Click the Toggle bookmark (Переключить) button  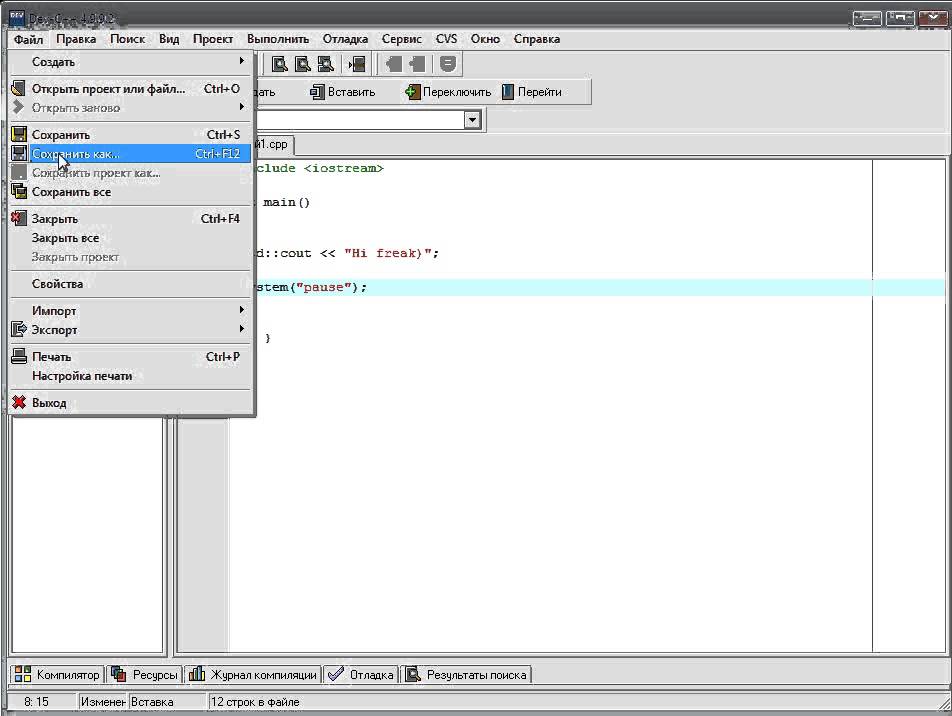pos(448,92)
